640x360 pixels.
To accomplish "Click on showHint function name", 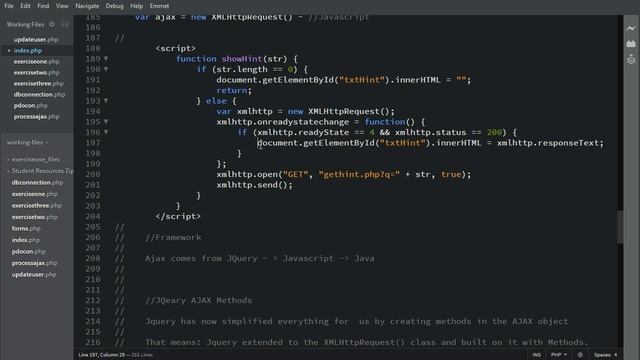I will coord(242,59).
